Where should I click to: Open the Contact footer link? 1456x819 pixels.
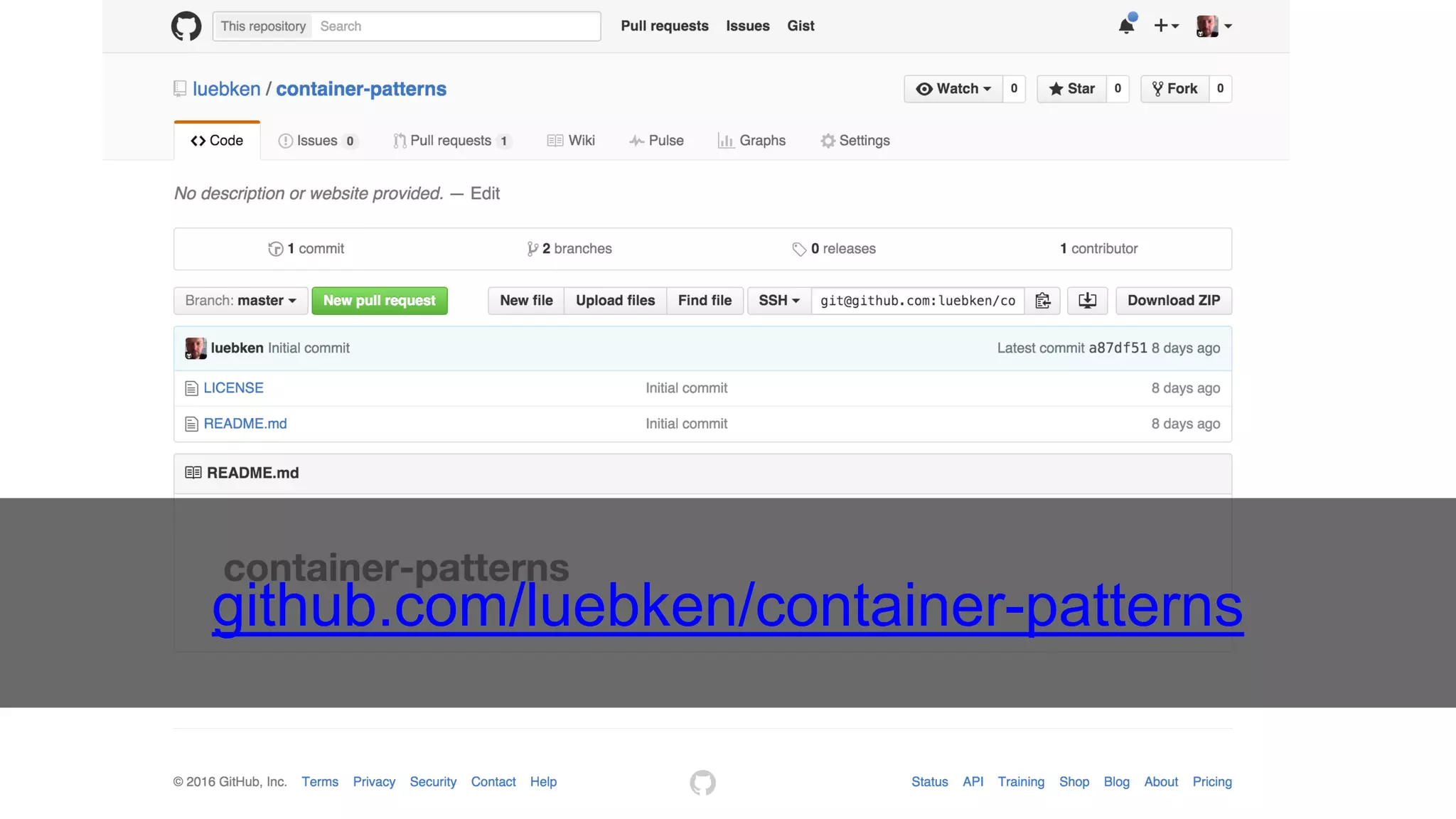(x=493, y=782)
